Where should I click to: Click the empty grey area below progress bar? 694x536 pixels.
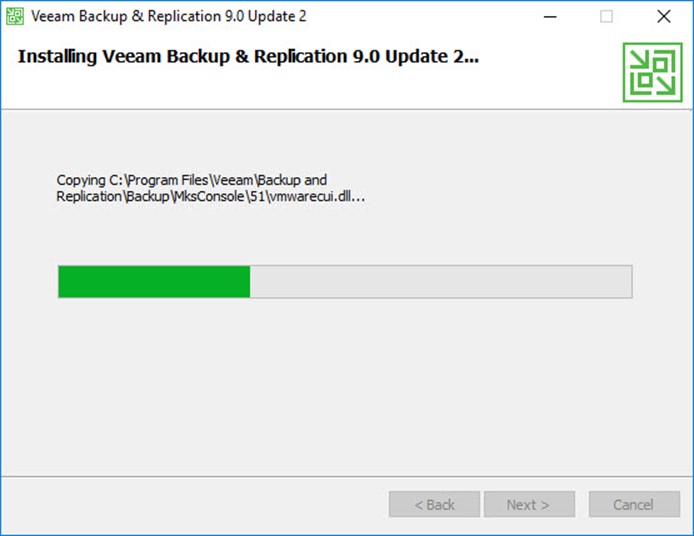(x=345, y=385)
